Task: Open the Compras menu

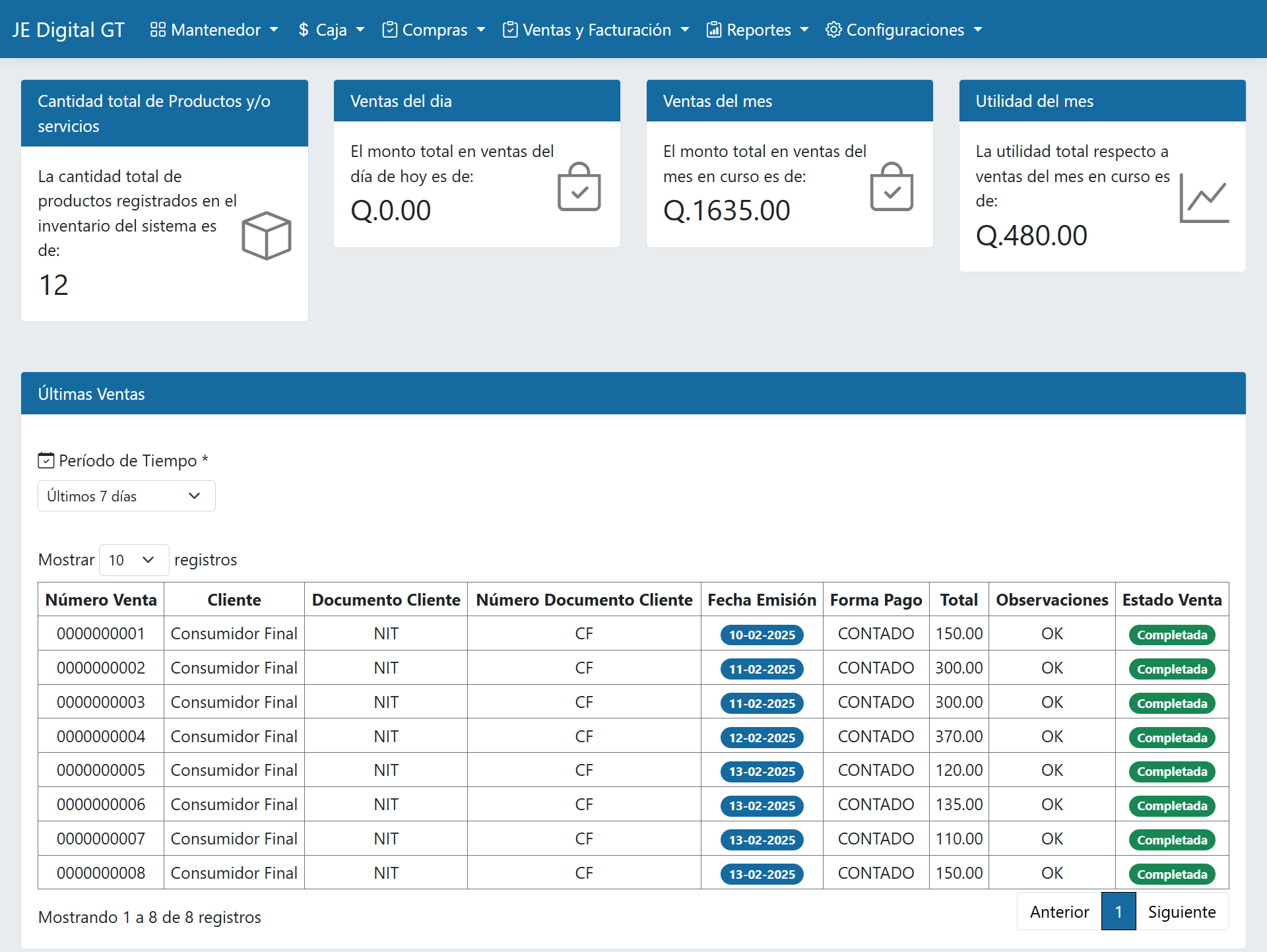Action: 434,30
